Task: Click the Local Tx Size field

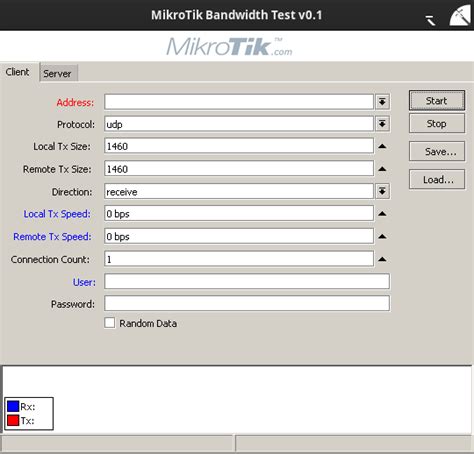Action: point(239,146)
